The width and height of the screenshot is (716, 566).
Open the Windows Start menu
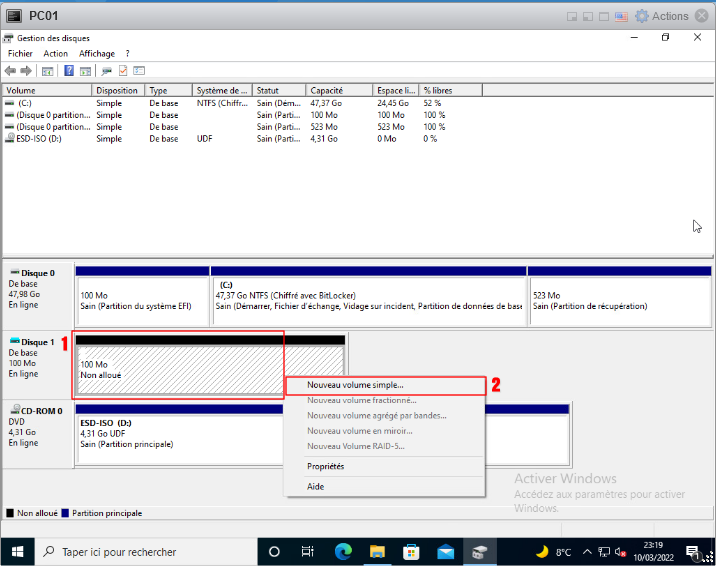click(x=17, y=551)
